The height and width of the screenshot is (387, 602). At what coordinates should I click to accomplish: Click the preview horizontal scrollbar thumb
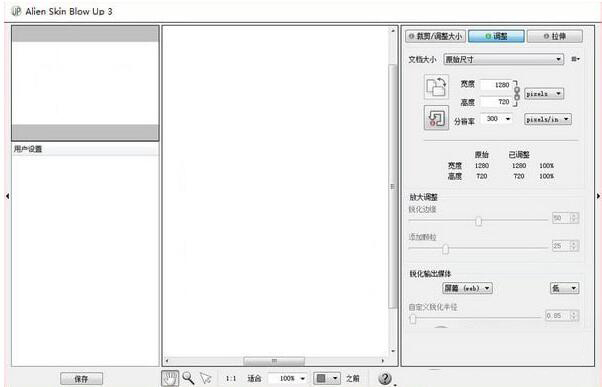click(x=274, y=361)
